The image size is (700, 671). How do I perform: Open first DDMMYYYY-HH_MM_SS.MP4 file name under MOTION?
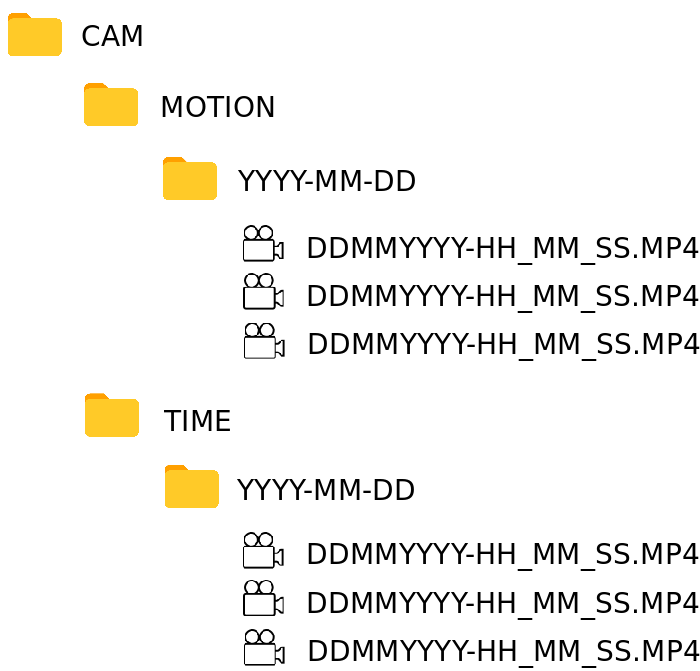coord(502,248)
